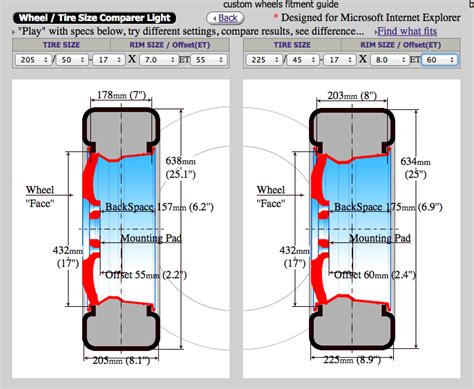The image size is (474, 389).
Task: Click the 178mm (7") rim width label
Action: click(121, 95)
